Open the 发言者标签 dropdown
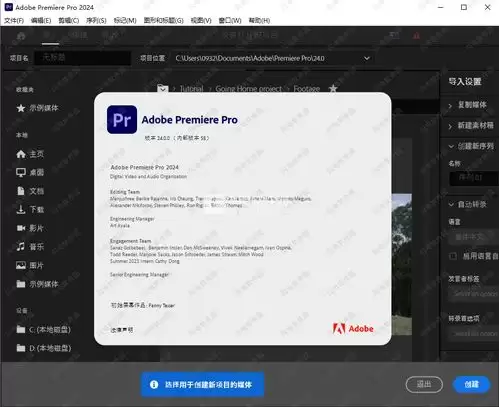The width and height of the screenshot is (499, 407). point(474,294)
